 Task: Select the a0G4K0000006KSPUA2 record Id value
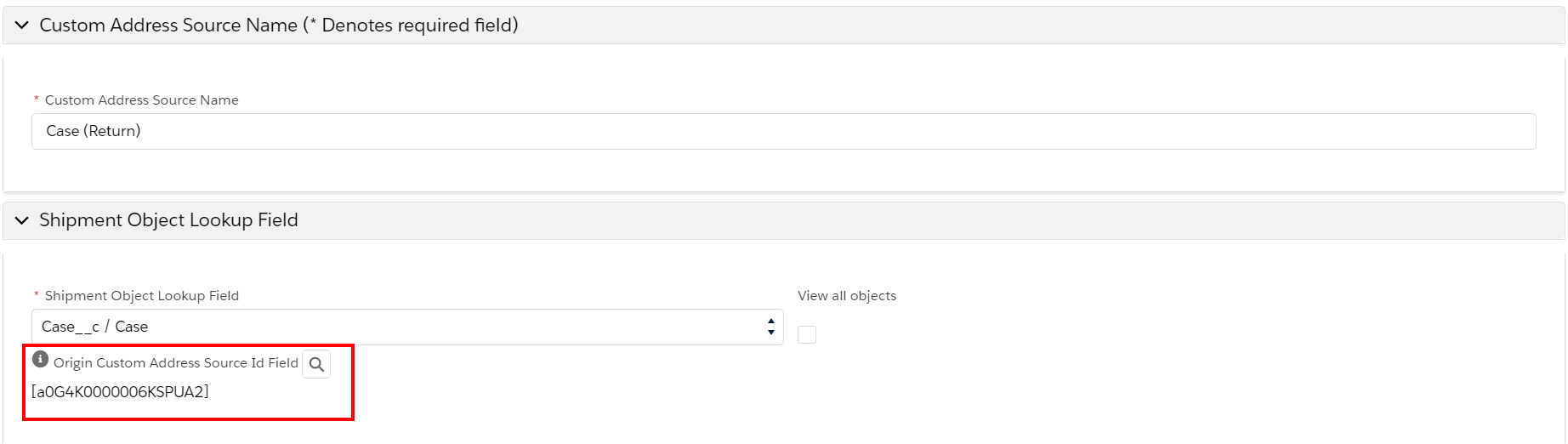tap(120, 392)
